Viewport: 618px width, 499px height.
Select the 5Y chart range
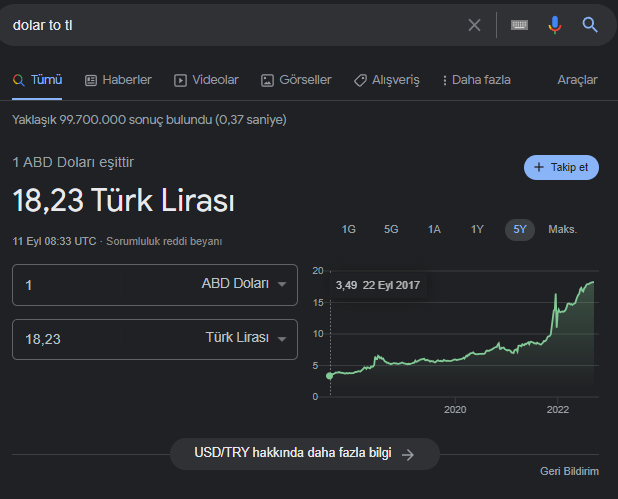(x=520, y=229)
